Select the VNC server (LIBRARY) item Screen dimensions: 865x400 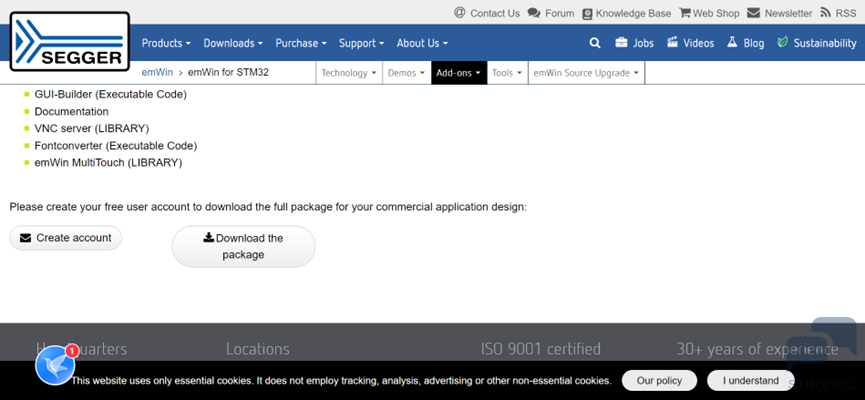[x=92, y=129]
